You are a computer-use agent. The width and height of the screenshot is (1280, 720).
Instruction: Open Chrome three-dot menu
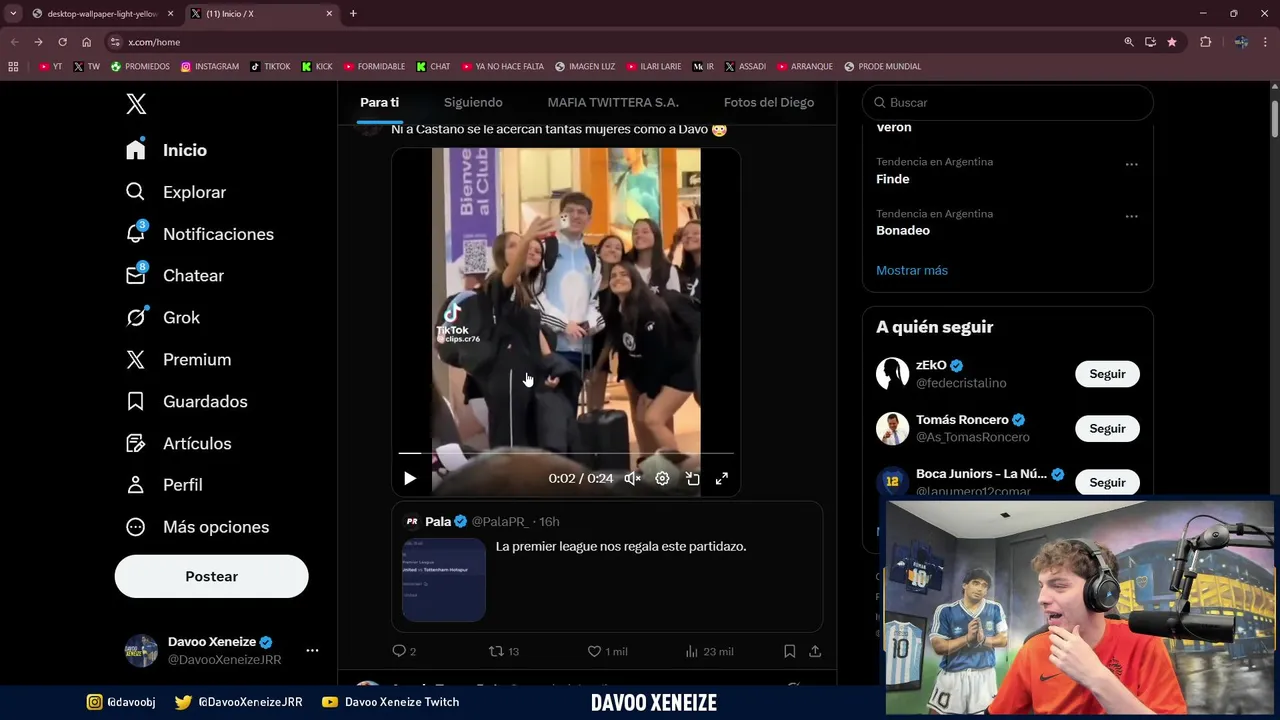coord(1266,42)
